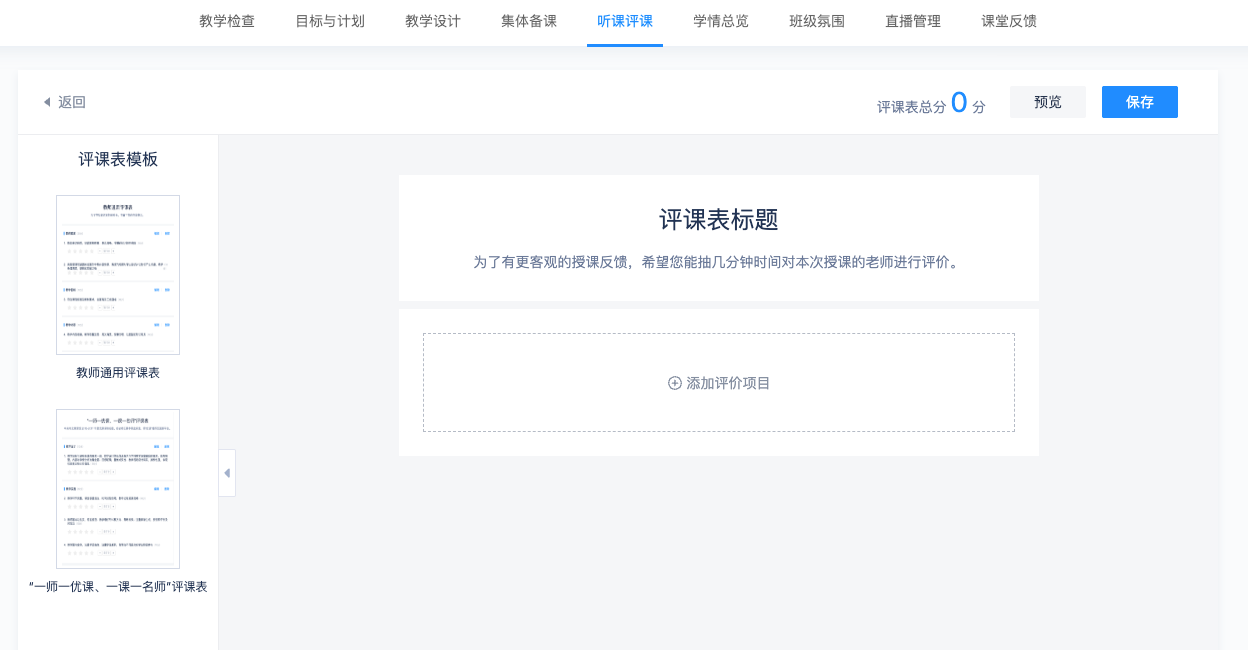Click the 返回 link

(72, 102)
